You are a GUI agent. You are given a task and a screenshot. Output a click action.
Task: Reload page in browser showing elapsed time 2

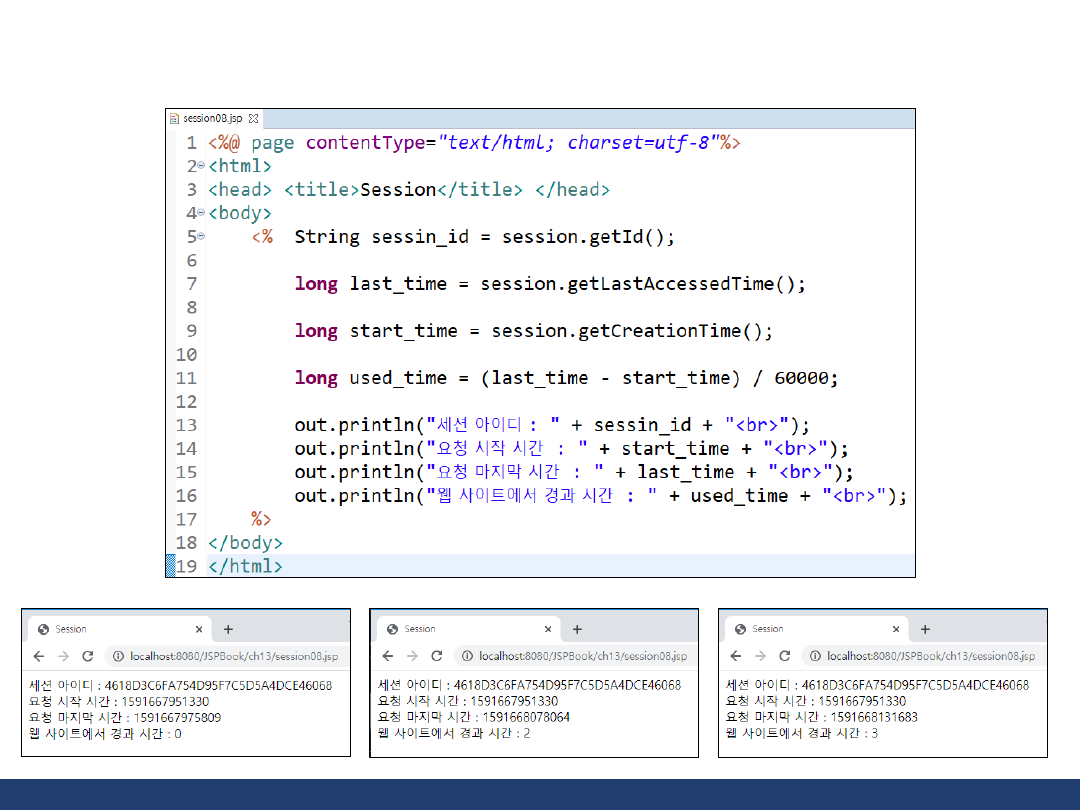coord(436,656)
